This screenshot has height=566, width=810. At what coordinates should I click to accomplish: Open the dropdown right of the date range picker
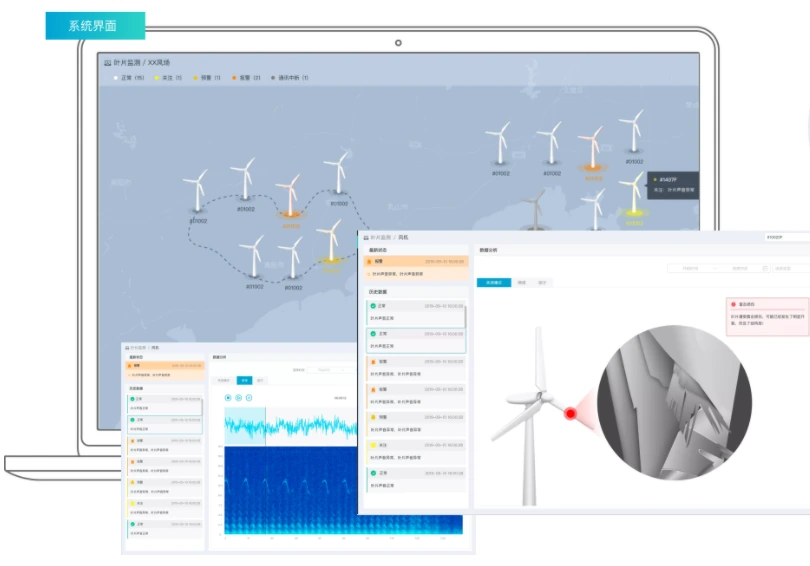click(791, 269)
